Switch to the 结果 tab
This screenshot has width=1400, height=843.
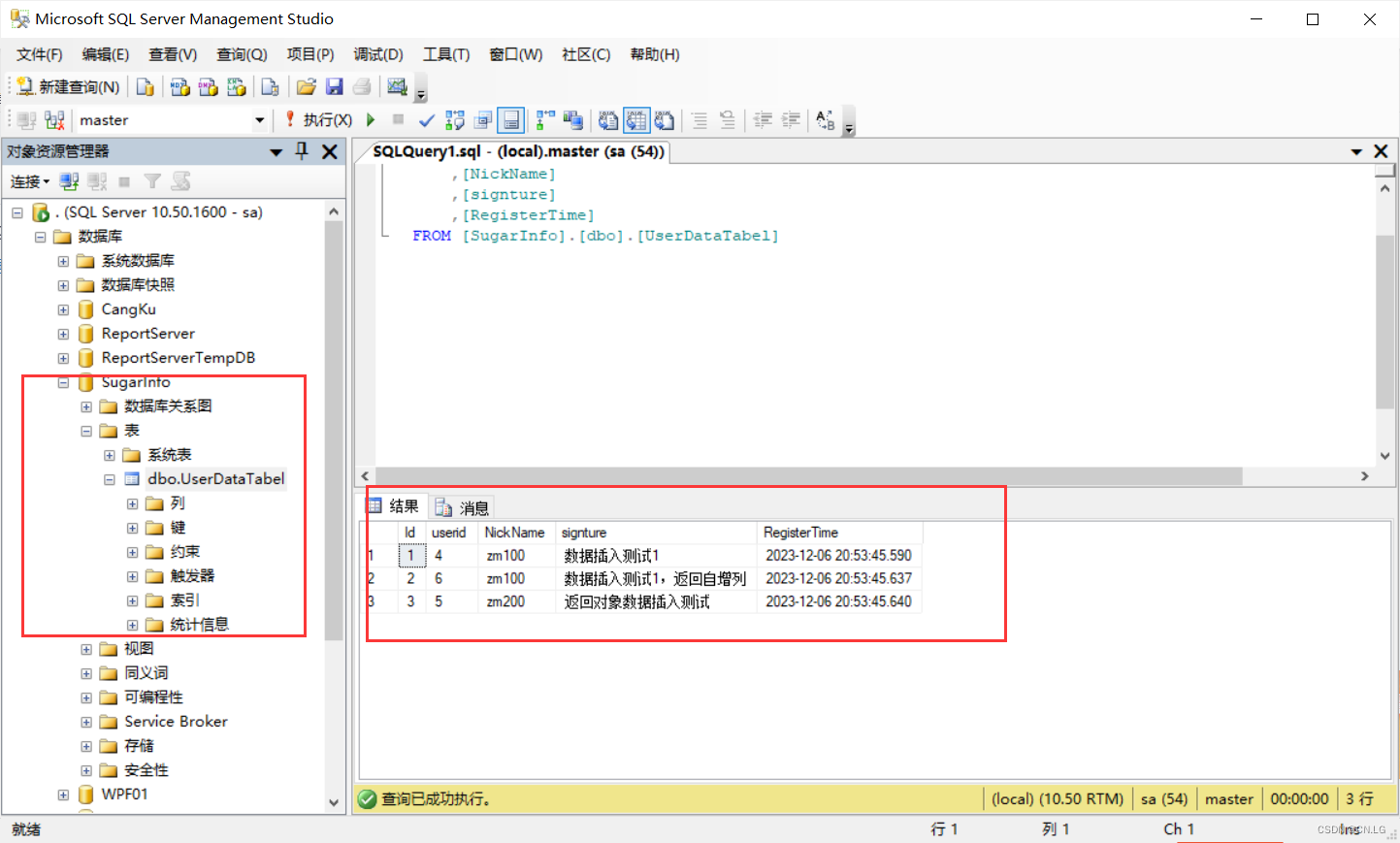point(395,506)
